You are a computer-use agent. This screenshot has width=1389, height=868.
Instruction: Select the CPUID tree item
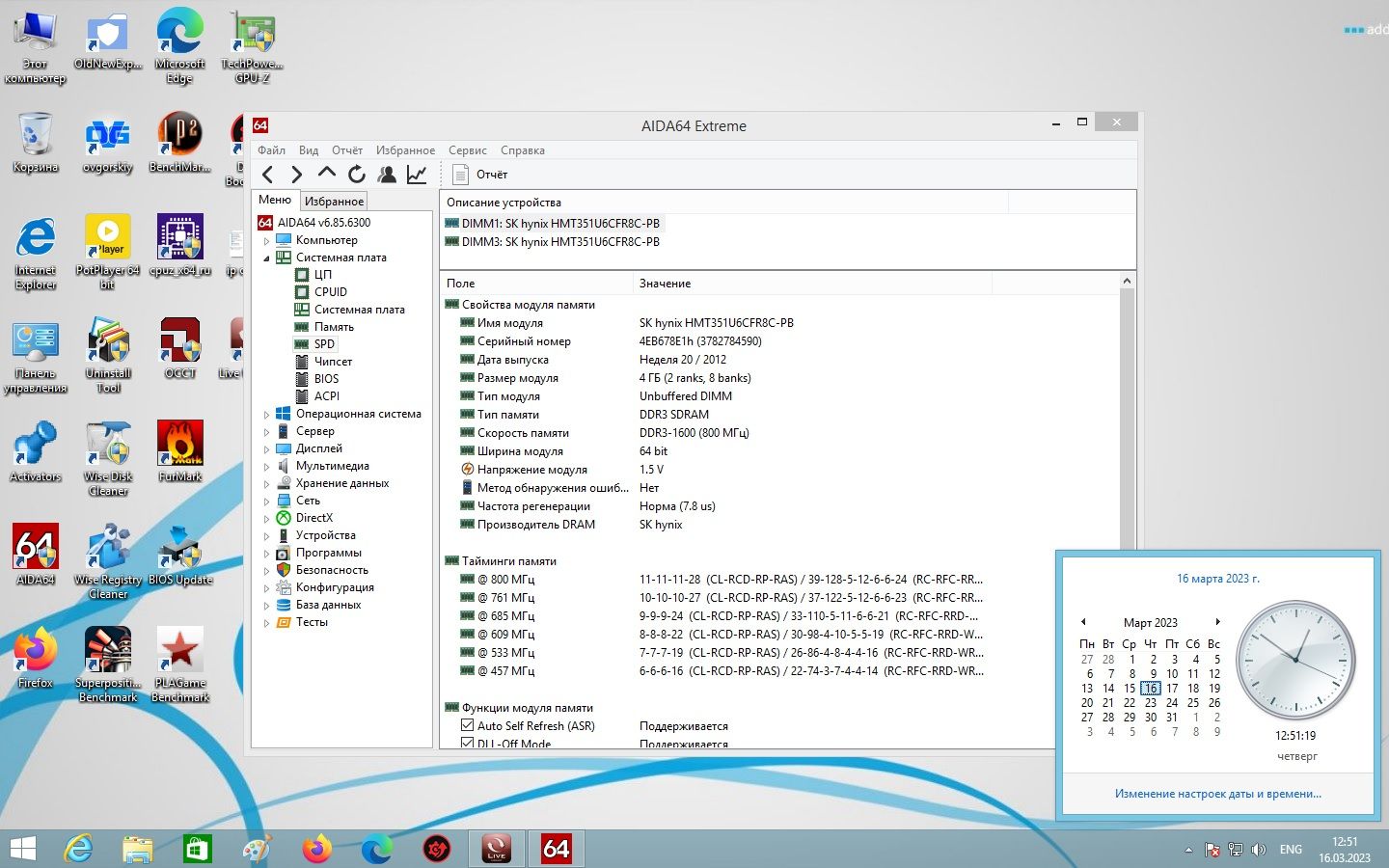point(330,292)
